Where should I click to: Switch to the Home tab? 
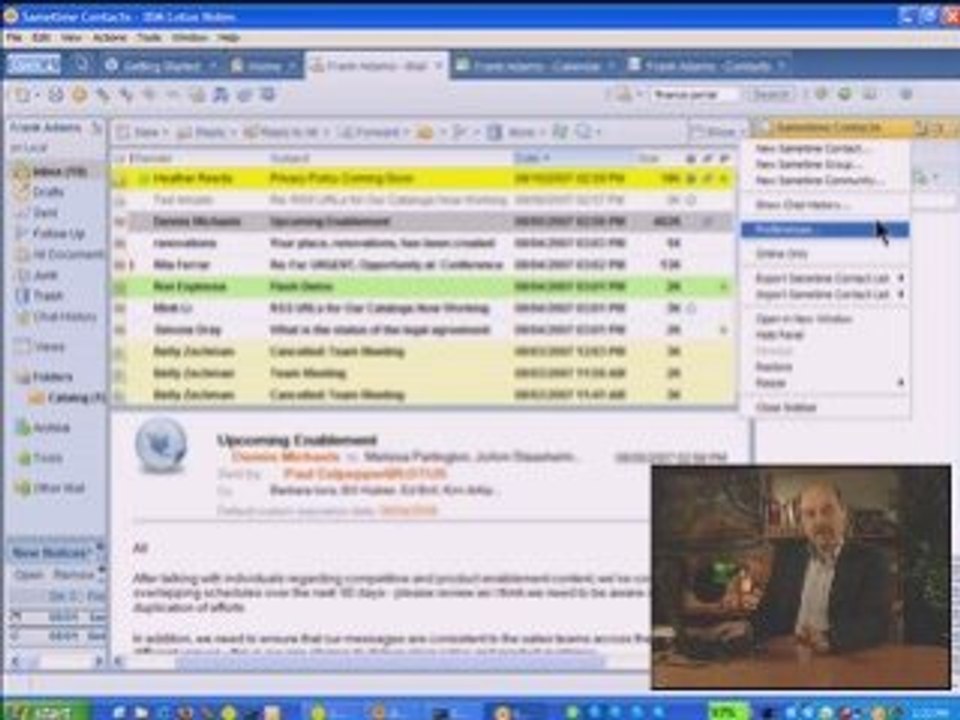point(263,66)
